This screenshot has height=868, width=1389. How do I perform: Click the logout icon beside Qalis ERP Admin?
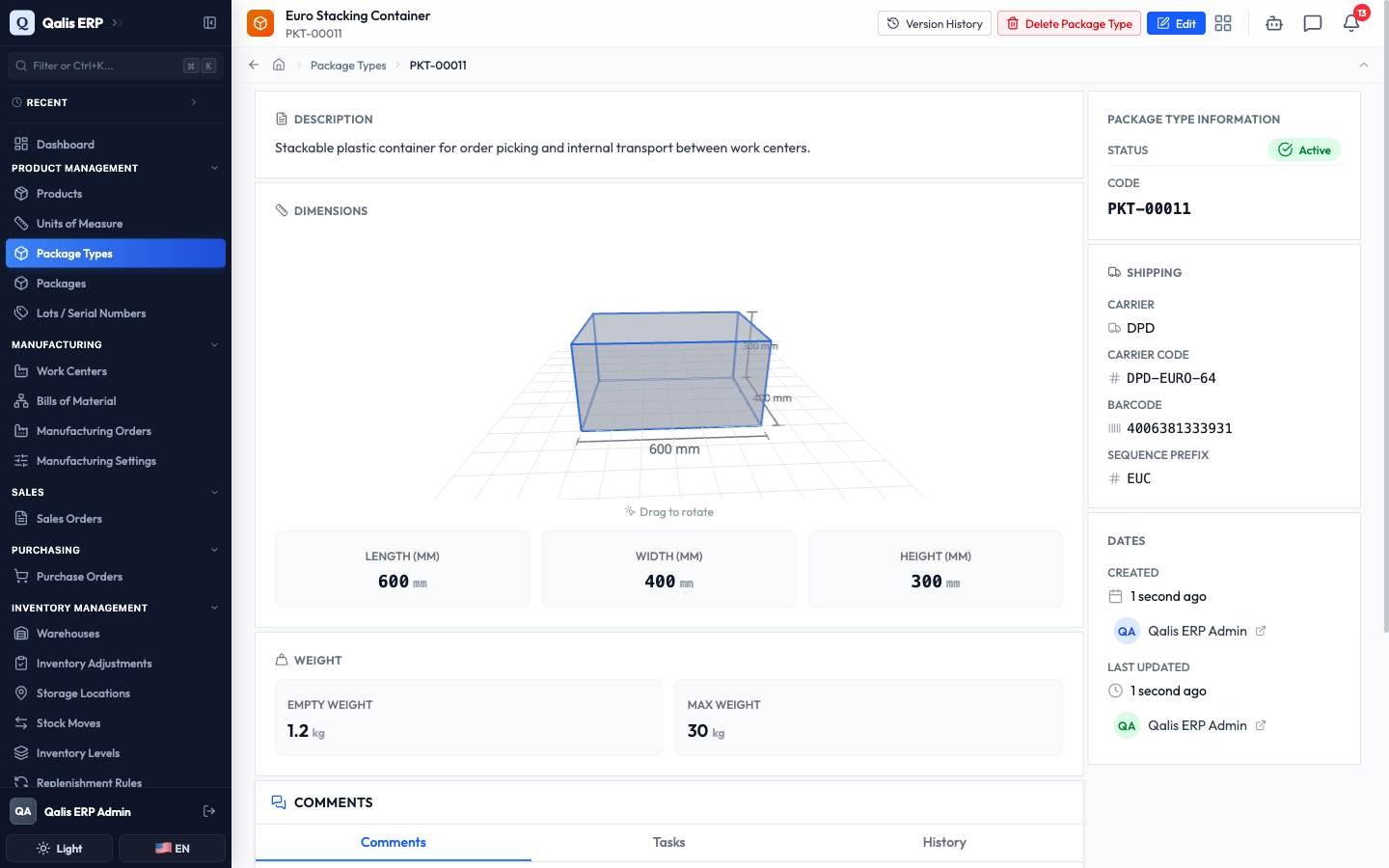pyautogui.click(x=209, y=811)
